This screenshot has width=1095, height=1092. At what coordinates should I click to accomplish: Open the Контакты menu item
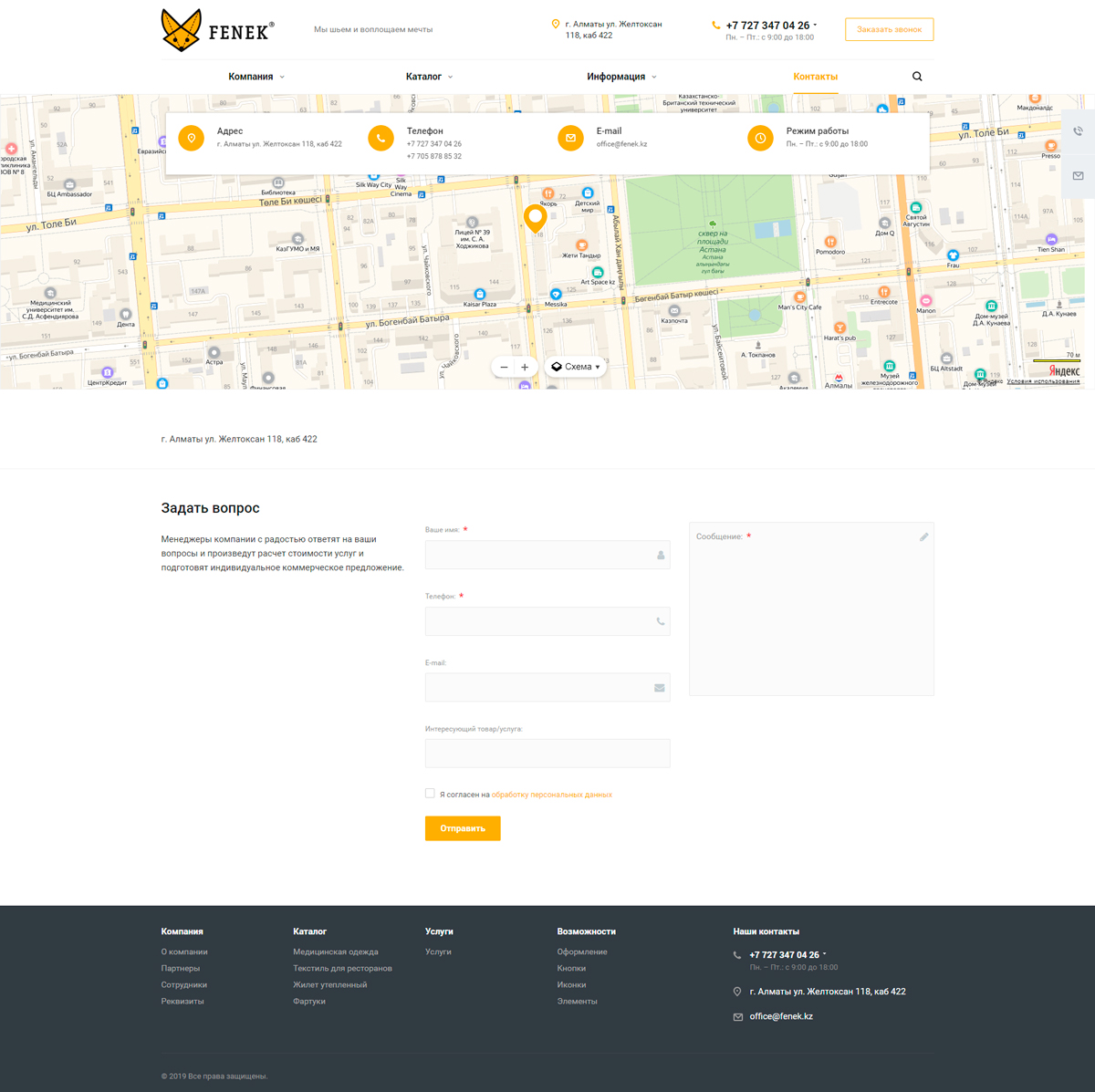815,77
